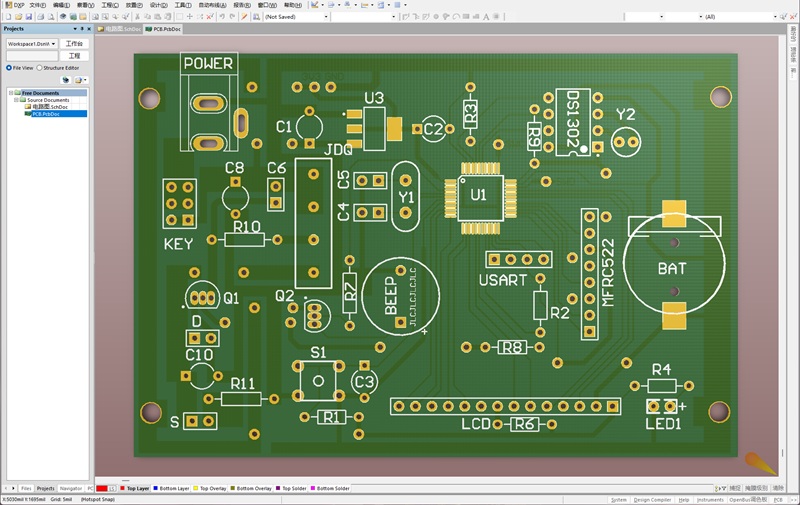Select the File View radio button
800x505 pixels.
[x=9, y=68]
